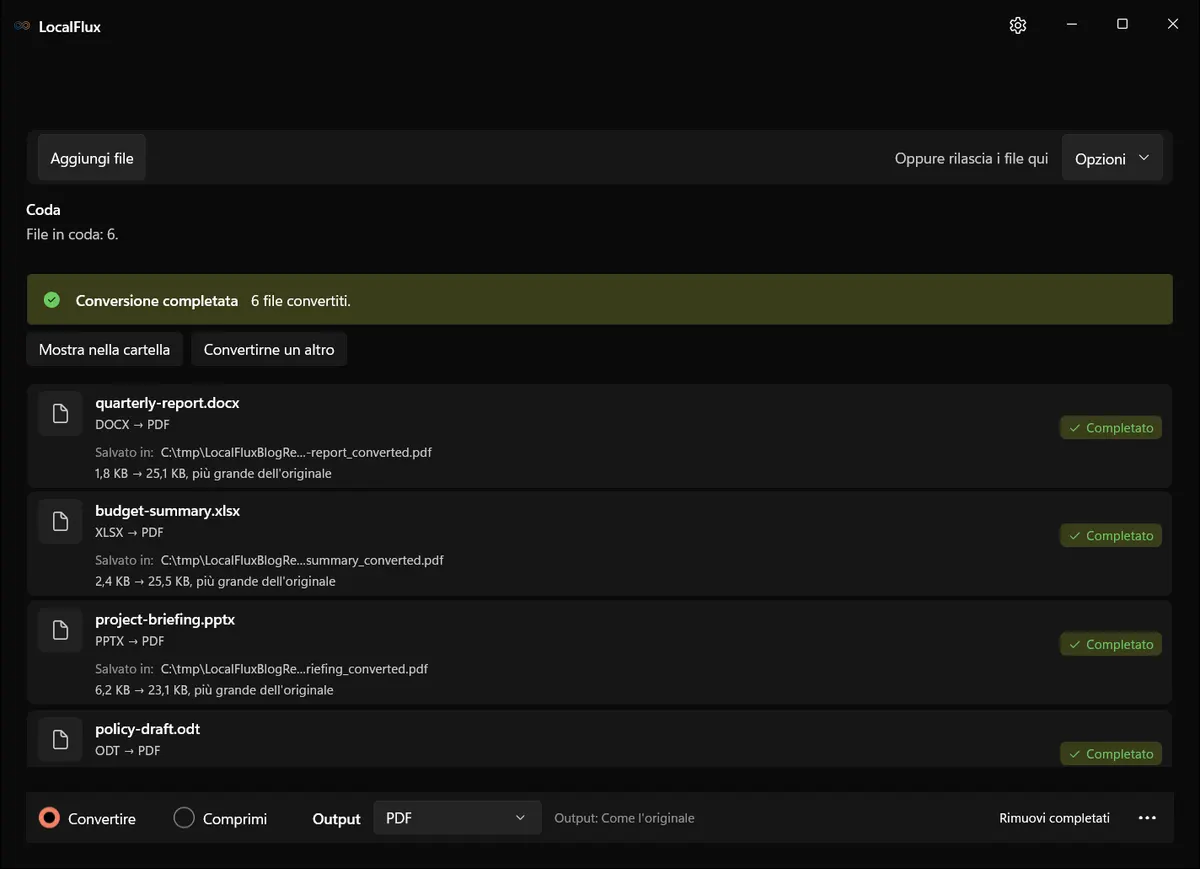Screen dimensions: 1200x869
Task: Click the 'XLSX → PDF' label
Action: click(129, 533)
